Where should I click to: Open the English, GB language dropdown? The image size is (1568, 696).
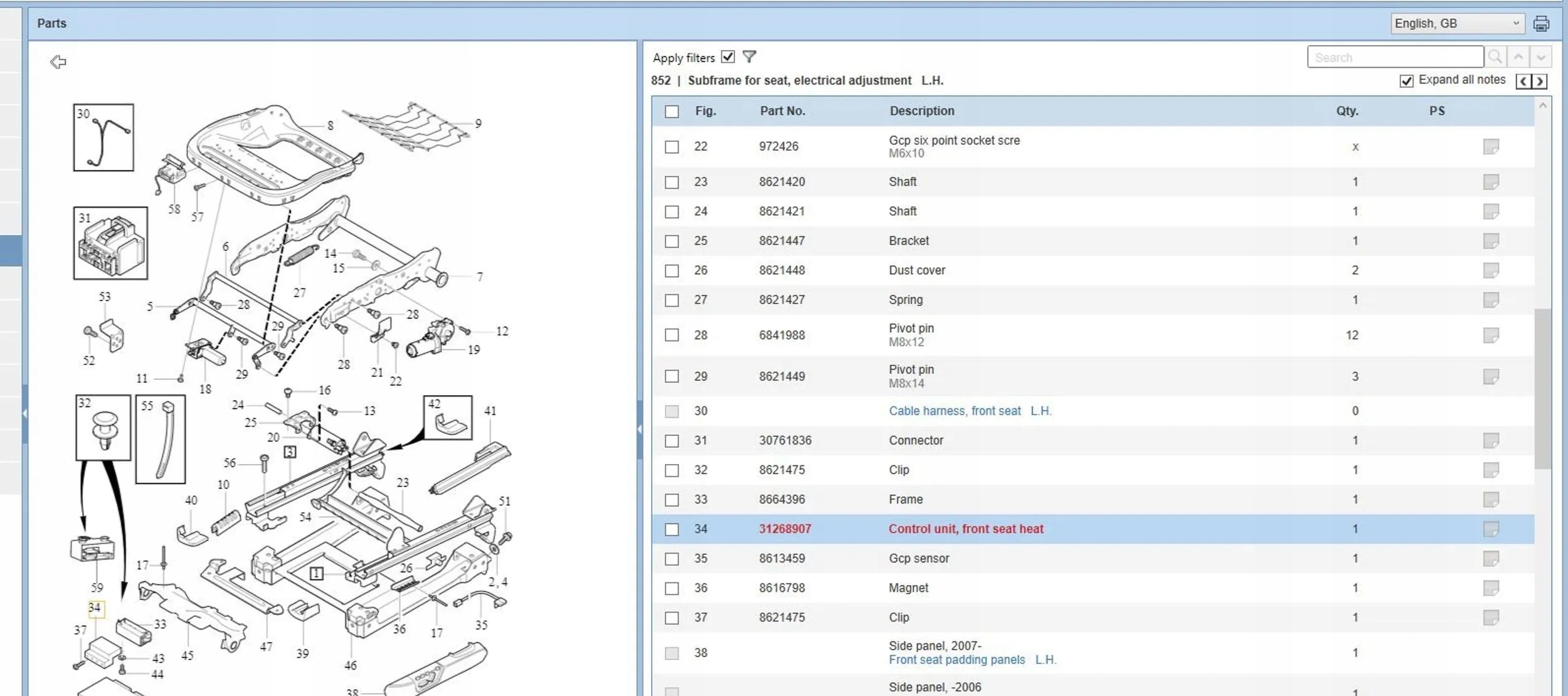click(1456, 24)
